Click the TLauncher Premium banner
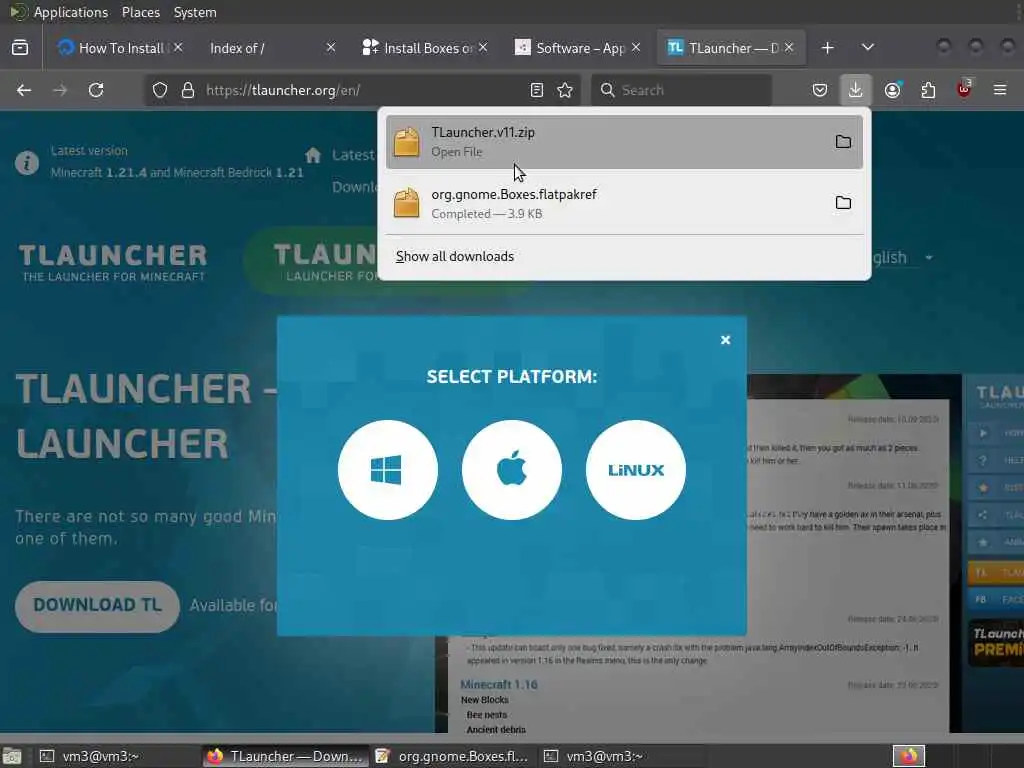The height and width of the screenshot is (768, 1024). click(996, 642)
